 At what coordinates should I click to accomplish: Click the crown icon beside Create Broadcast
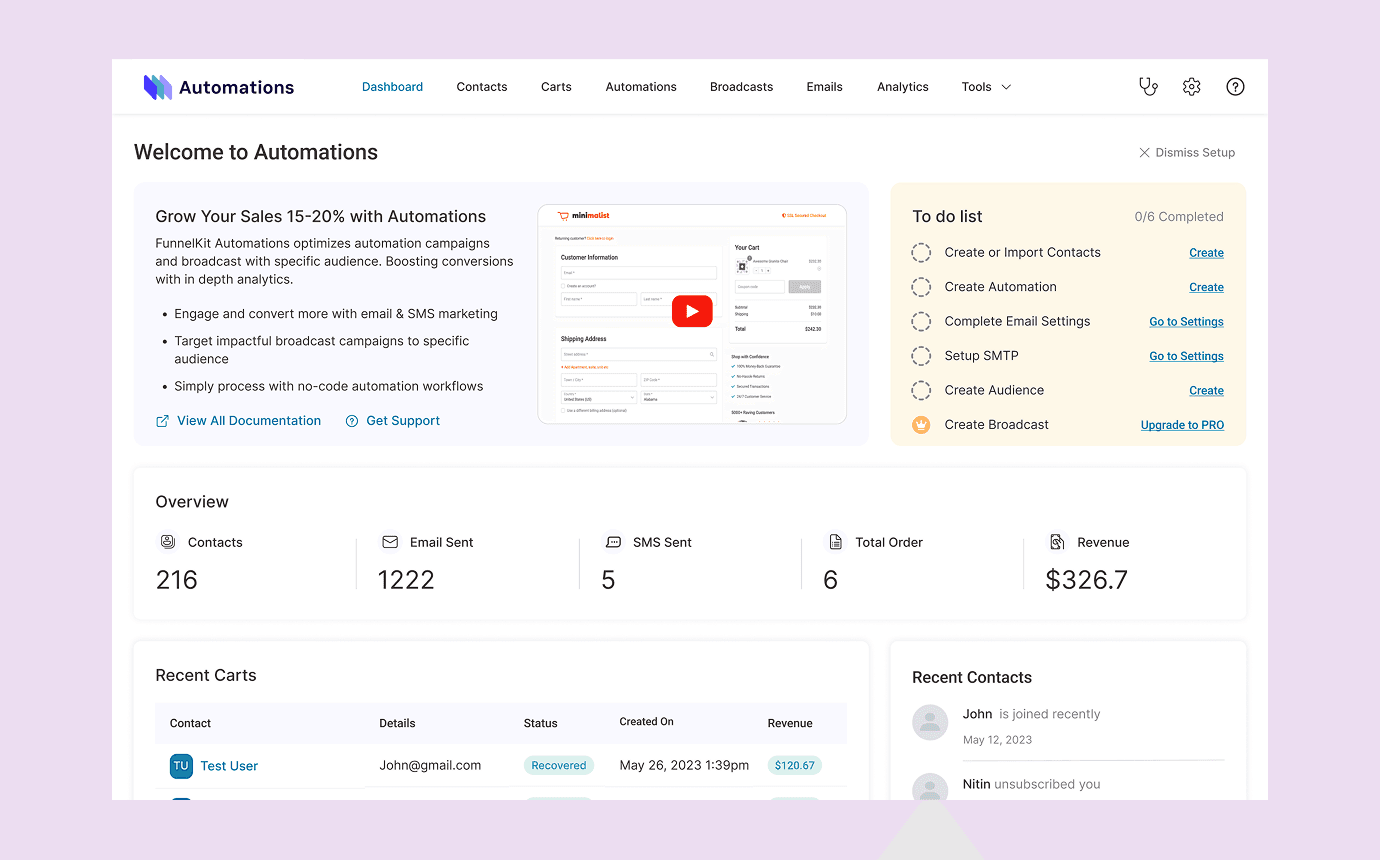(921, 425)
